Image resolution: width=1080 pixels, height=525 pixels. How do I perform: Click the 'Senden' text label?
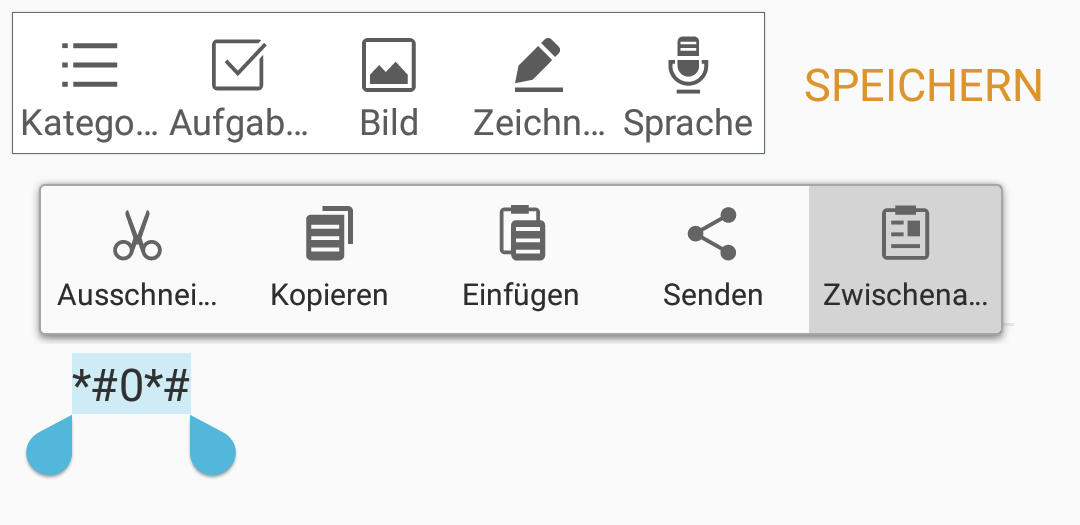[x=713, y=296]
